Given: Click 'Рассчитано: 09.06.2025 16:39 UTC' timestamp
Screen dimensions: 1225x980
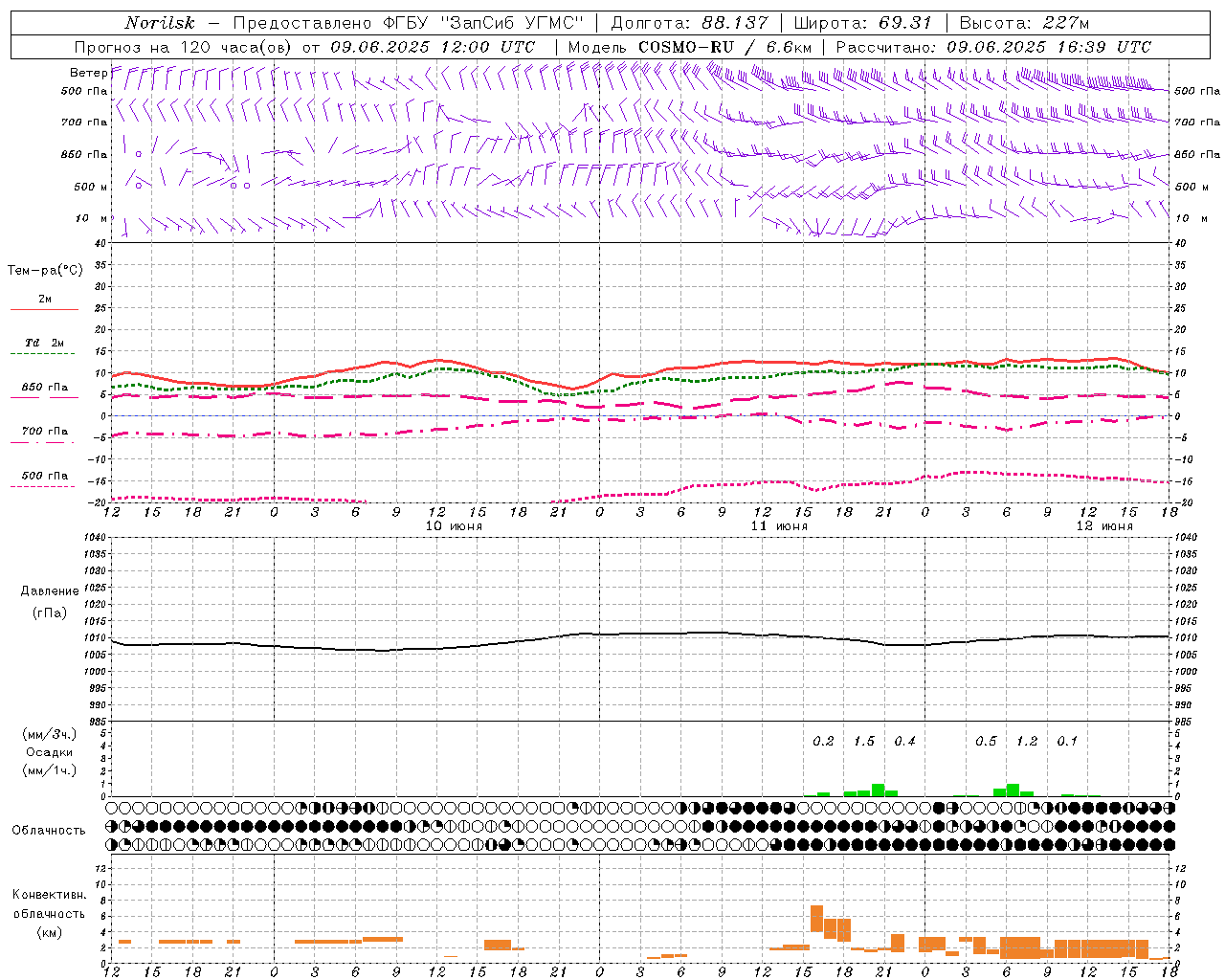Looking at the screenshot, I should (x=993, y=47).
